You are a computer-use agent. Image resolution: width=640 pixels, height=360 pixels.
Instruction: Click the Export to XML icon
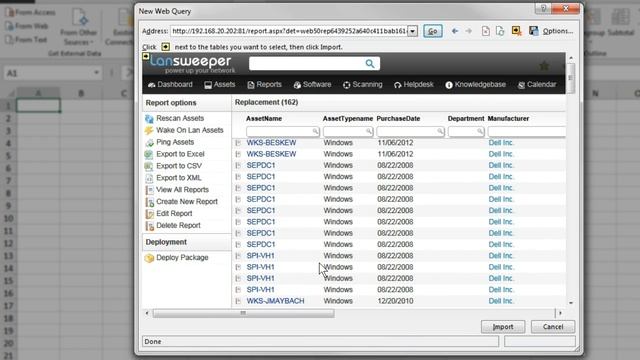pos(149,178)
